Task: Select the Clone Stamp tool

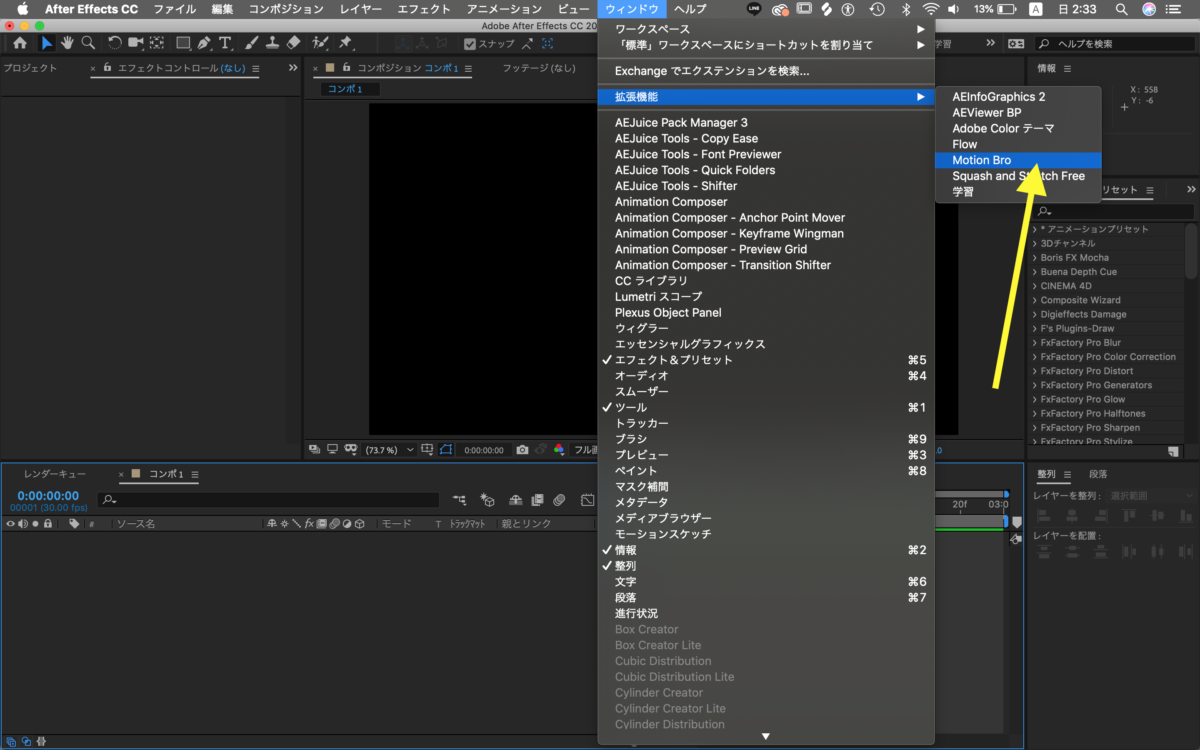Action: pos(272,44)
